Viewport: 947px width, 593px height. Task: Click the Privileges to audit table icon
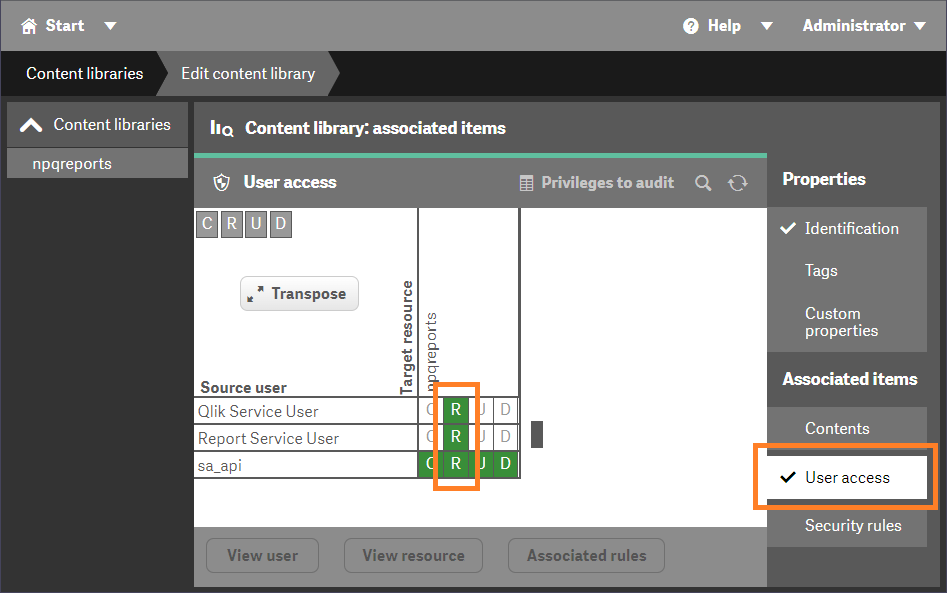tap(527, 183)
